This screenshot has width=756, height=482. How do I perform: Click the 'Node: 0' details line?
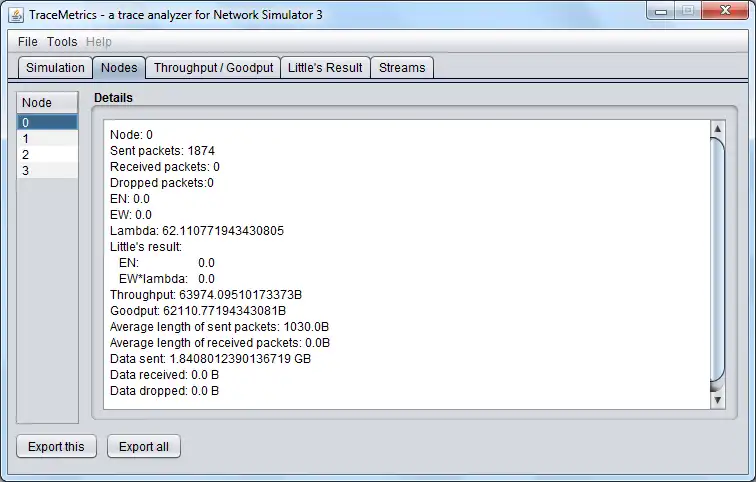tap(131, 134)
